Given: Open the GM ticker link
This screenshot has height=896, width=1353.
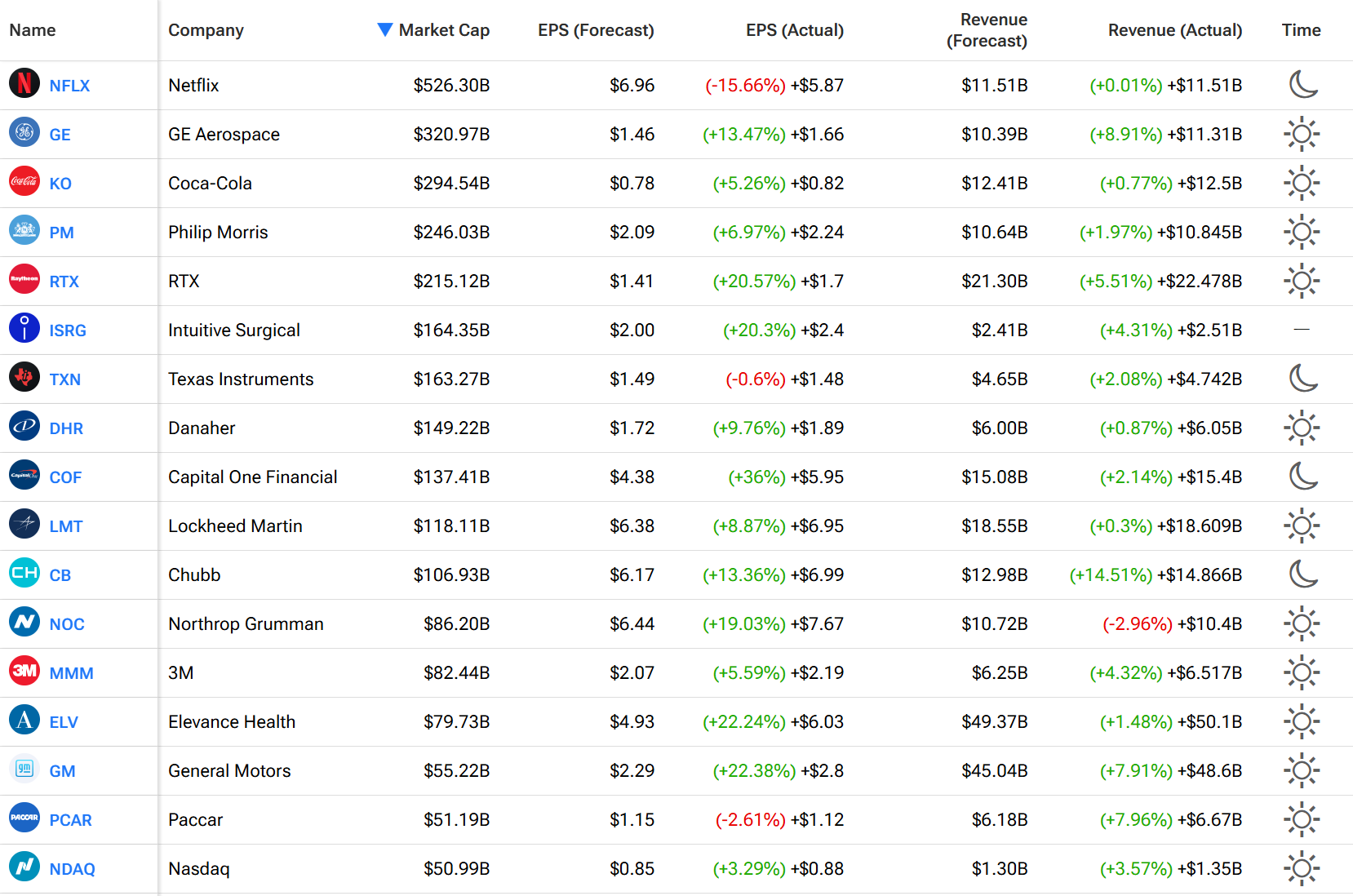Looking at the screenshot, I should tap(62, 771).
